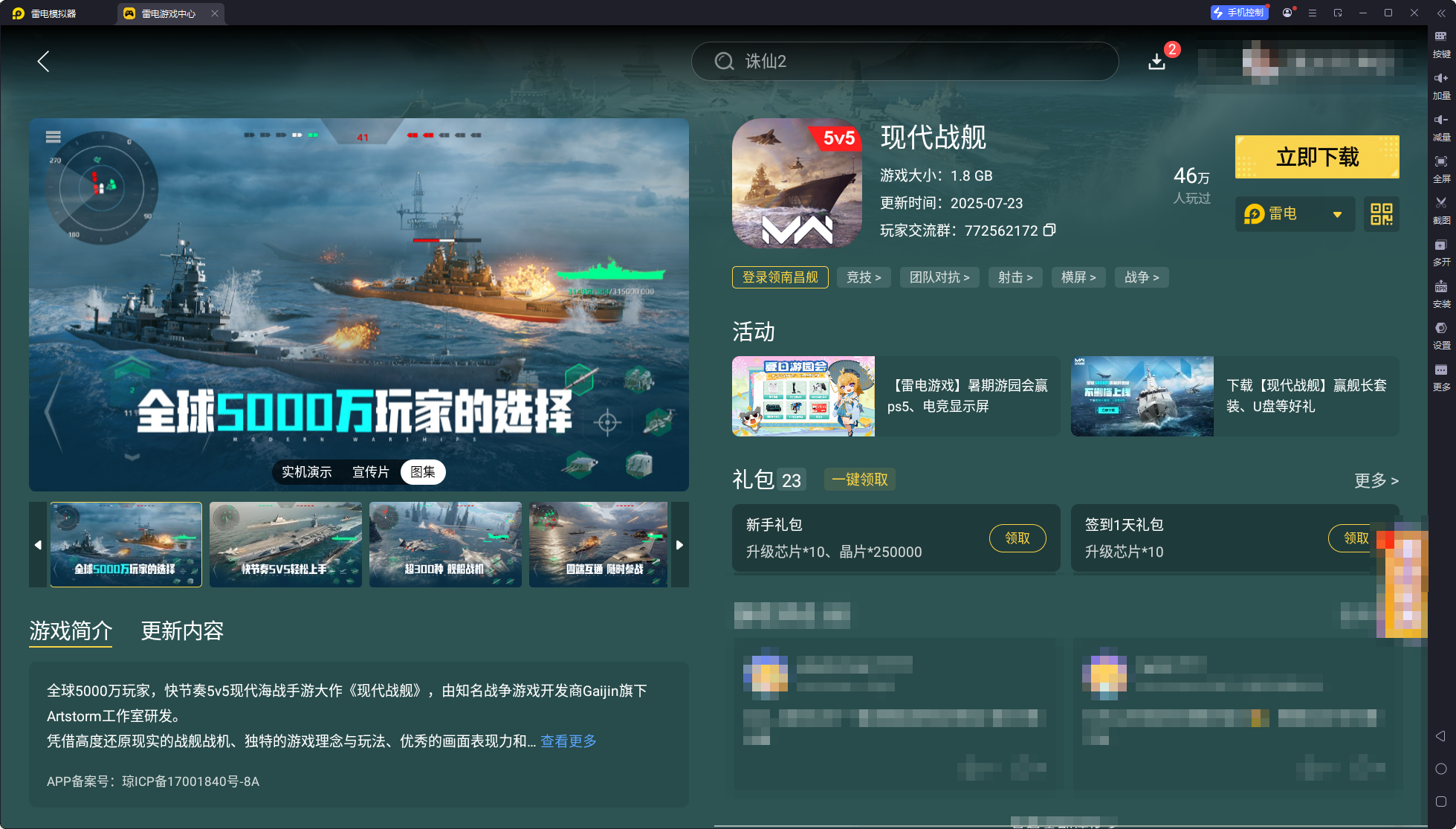Enter fullscreen via 全屏 sidebar icon
Image resolution: width=1456 pixels, height=829 pixels.
click(x=1441, y=170)
